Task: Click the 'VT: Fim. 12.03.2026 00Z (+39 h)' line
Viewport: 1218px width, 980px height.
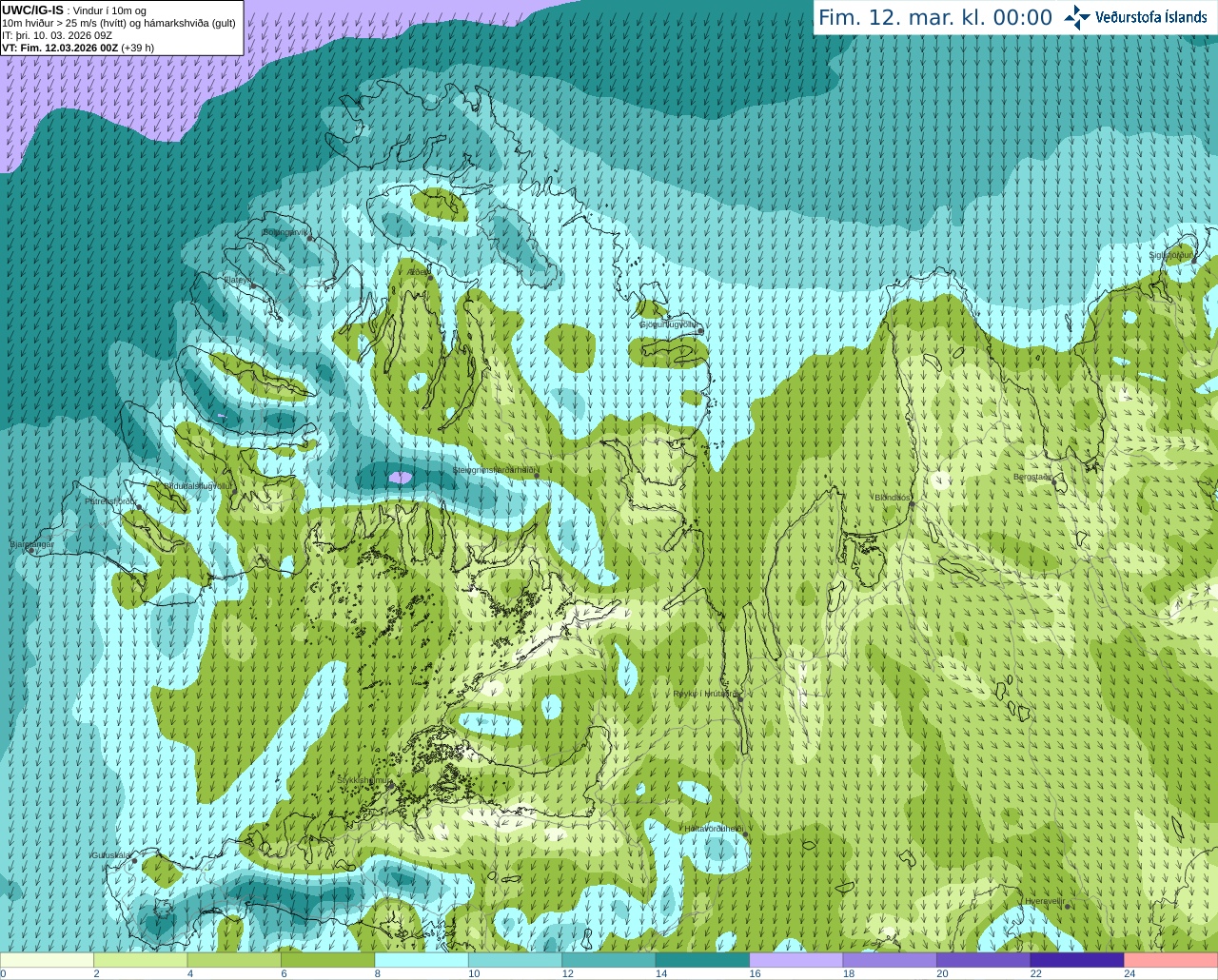Action: click(78, 48)
